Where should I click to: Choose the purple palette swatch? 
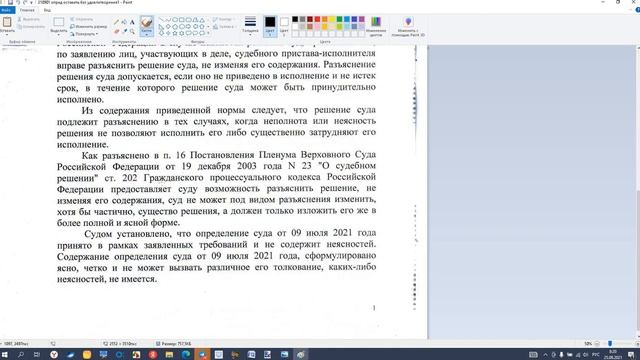361,19
